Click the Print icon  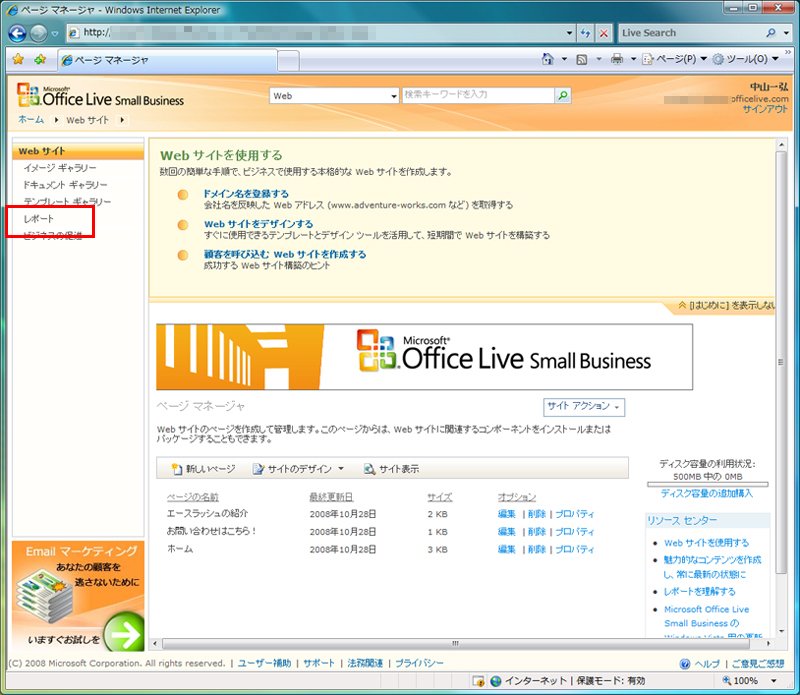(x=617, y=59)
